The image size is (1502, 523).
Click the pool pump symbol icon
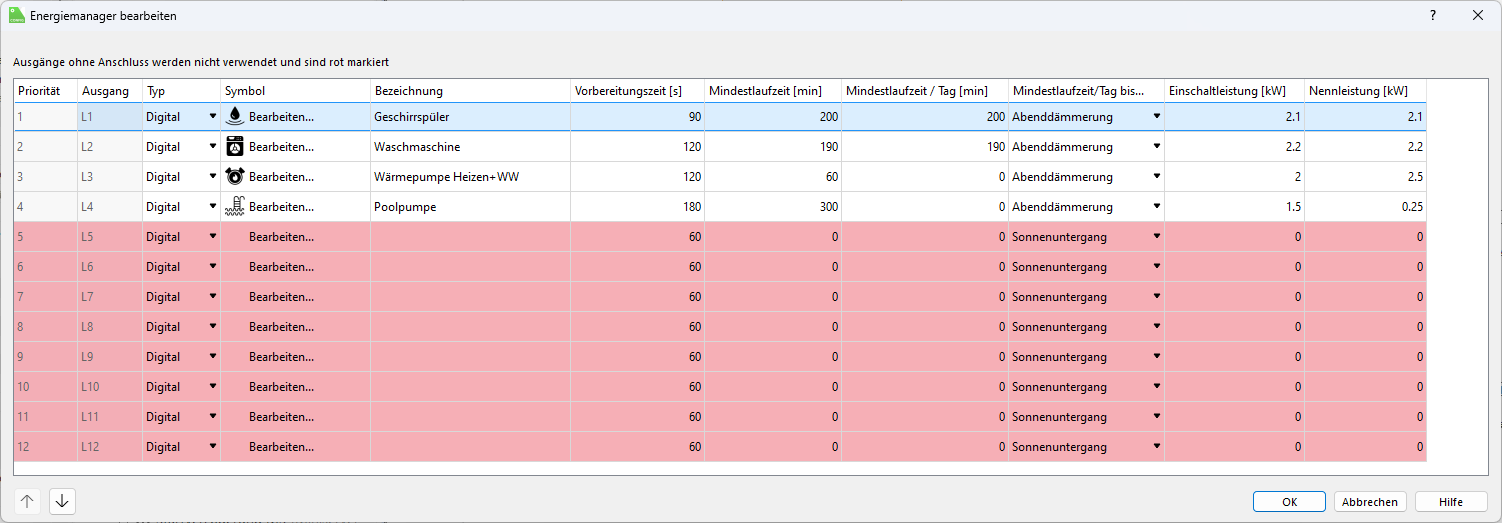pyautogui.click(x=236, y=206)
